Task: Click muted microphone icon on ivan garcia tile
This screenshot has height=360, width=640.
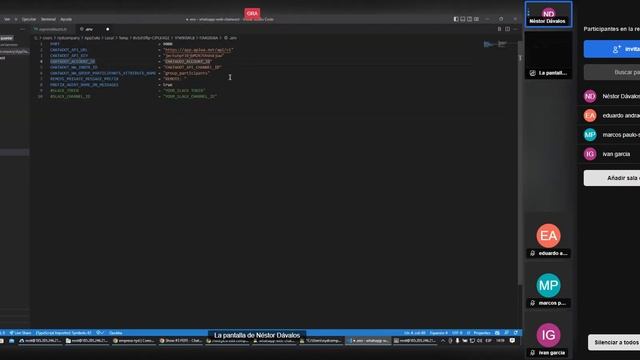Action: [x=533, y=353]
